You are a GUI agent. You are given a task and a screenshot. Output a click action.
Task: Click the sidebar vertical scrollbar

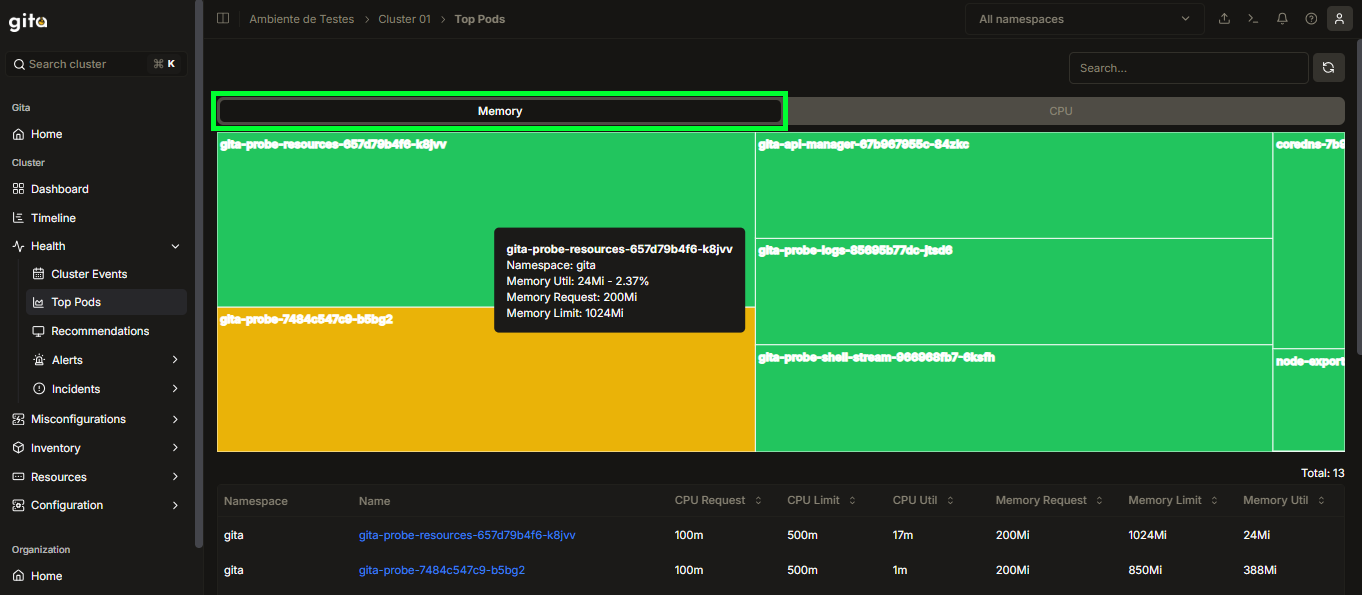198,275
